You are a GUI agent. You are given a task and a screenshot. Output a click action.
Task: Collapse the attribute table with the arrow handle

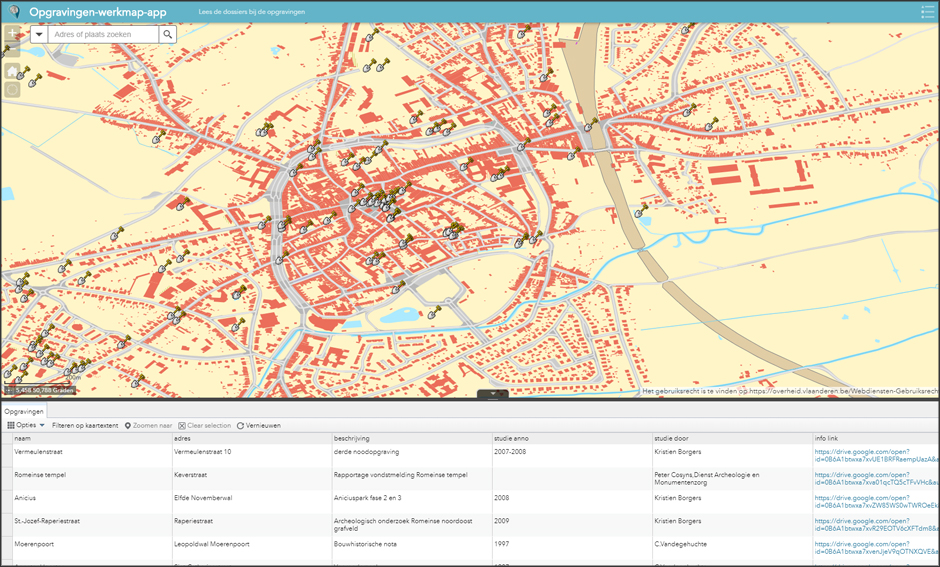click(x=493, y=394)
